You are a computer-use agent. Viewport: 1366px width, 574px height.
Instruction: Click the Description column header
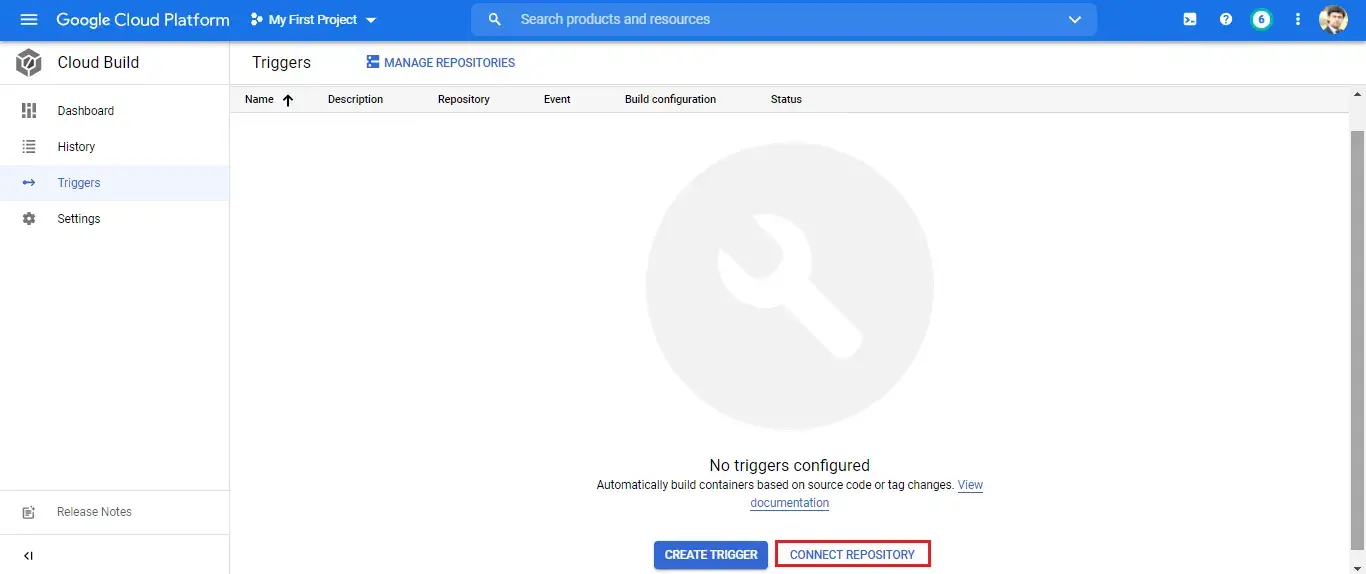355,100
